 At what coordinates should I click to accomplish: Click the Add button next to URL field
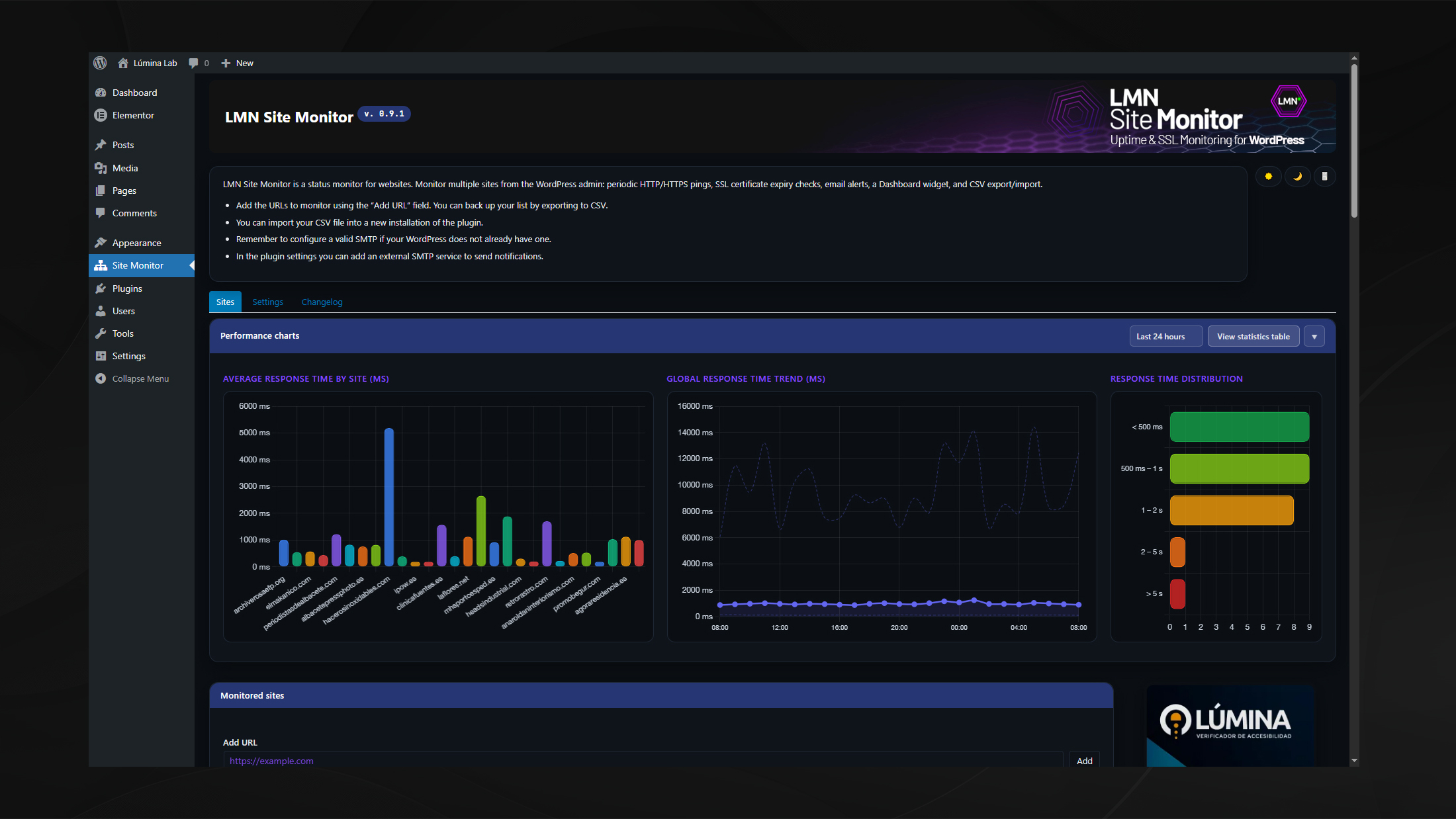click(x=1084, y=761)
